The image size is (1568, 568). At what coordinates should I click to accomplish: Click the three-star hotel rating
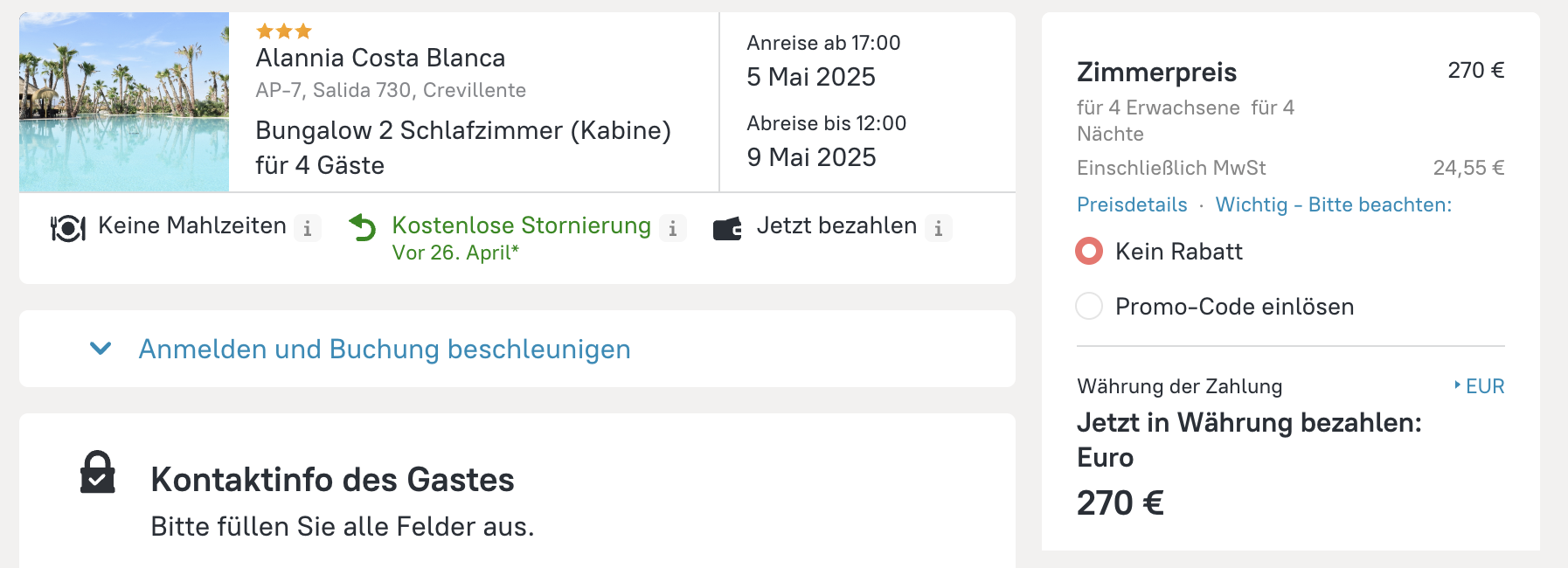pos(284,31)
